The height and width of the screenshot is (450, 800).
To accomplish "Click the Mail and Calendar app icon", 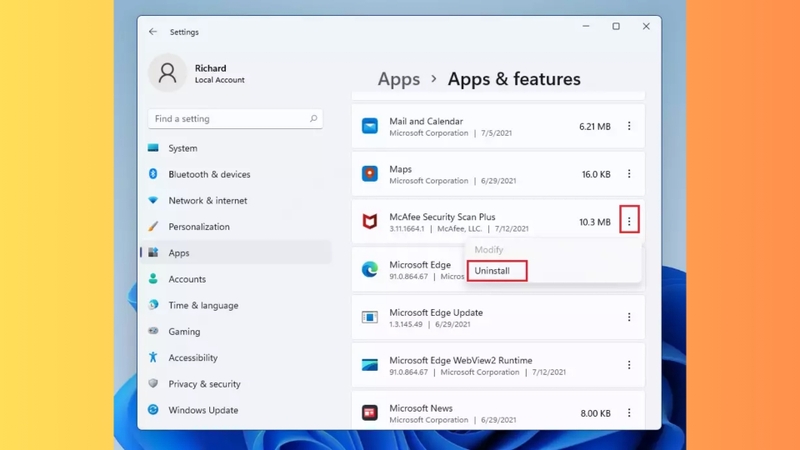I will point(370,126).
